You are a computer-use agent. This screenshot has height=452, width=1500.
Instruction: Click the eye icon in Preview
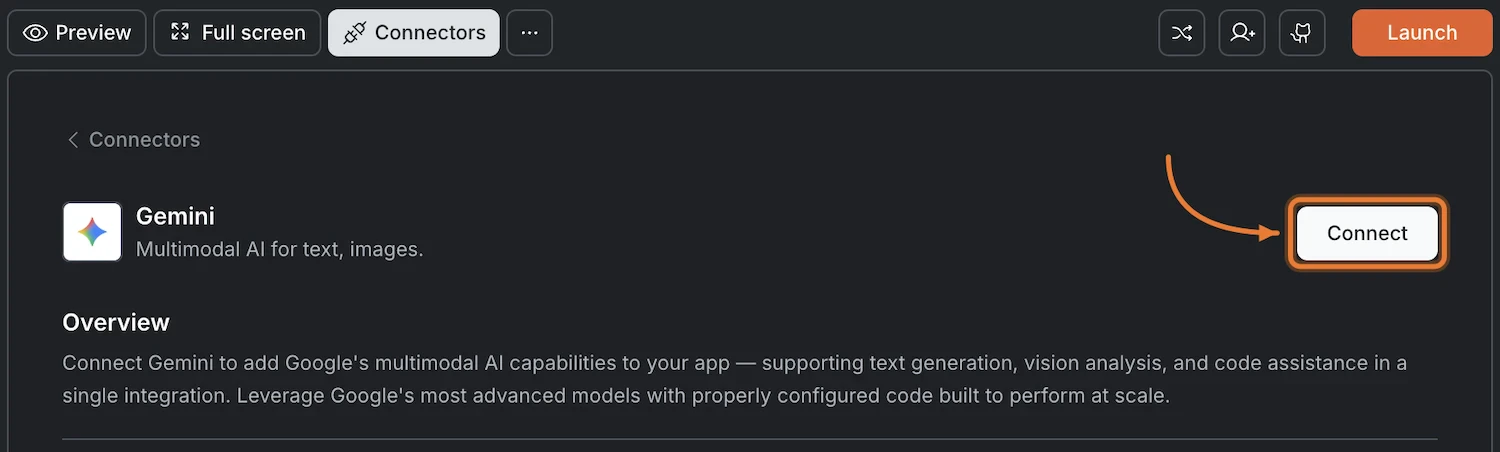(36, 33)
